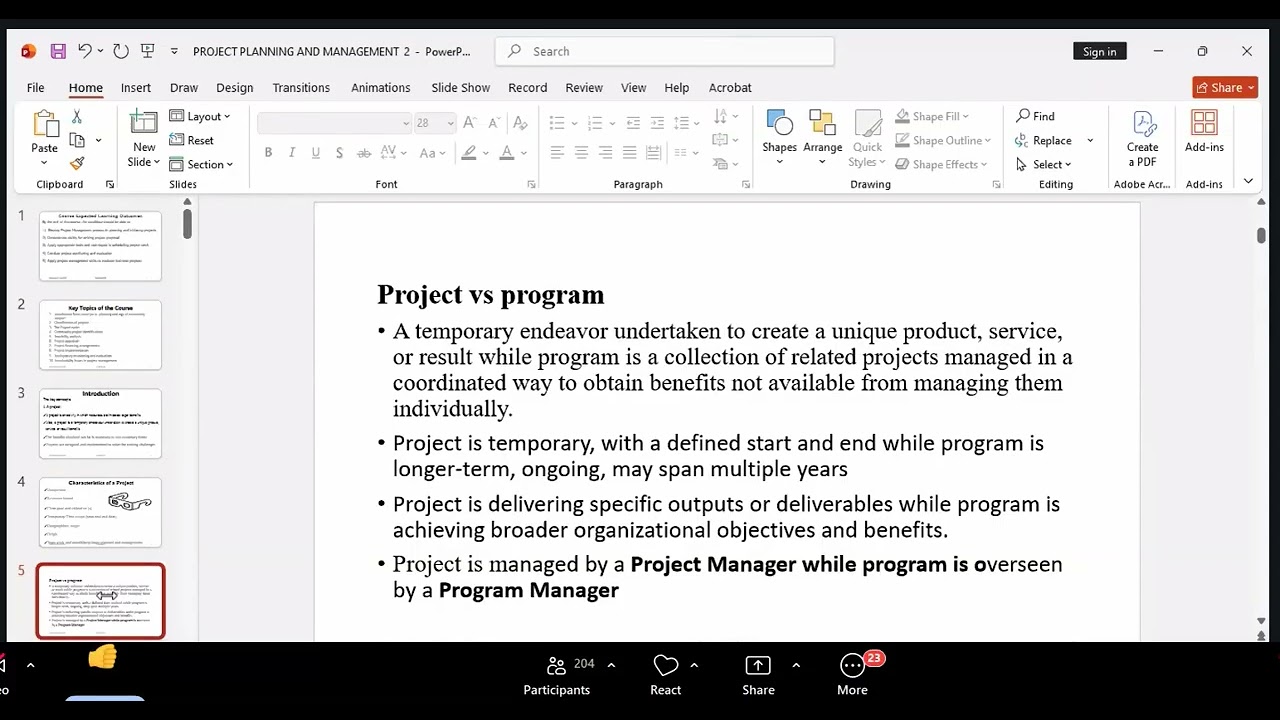Open Participants list in meeting bar
Image resolution: width=1280 pixels, height=720 pixels.
click(557, 676)
